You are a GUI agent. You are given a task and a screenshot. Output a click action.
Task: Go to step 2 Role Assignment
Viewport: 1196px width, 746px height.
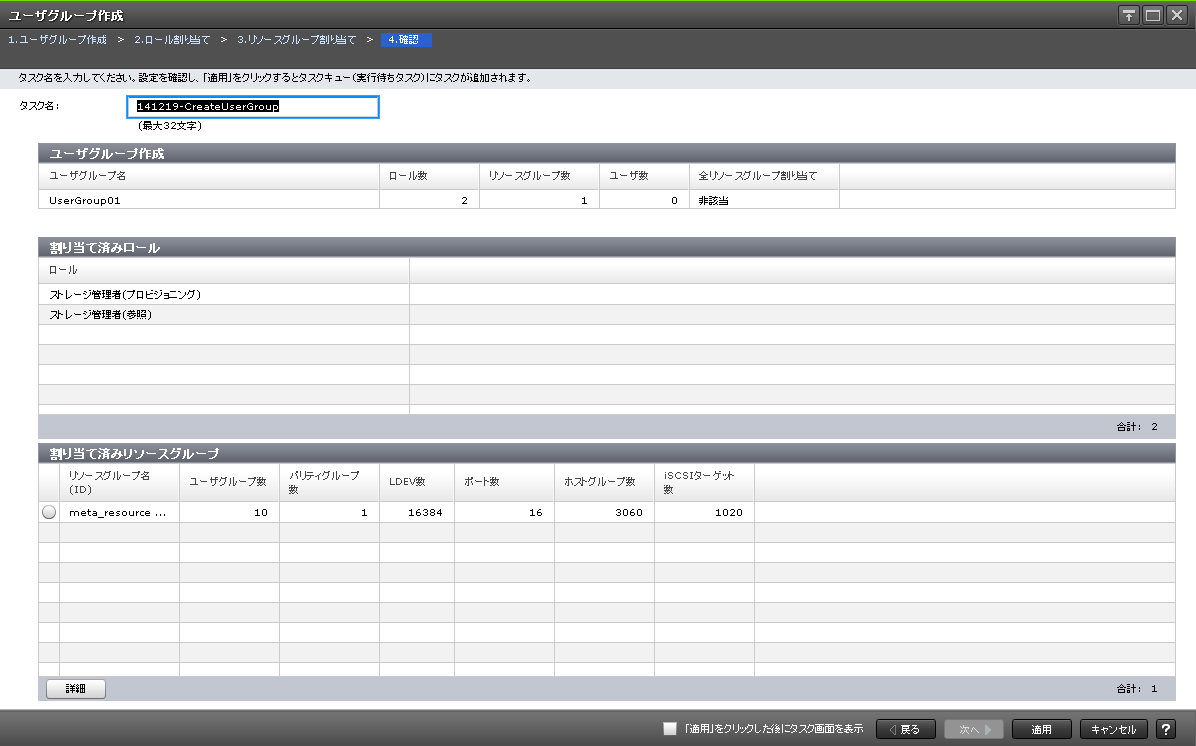[x=172, y=40]
